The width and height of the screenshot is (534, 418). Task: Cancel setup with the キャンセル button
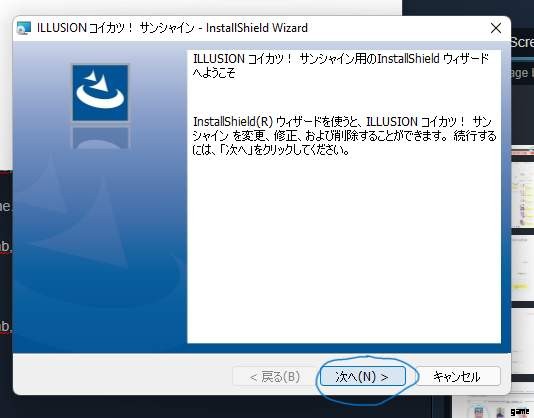[x=456, y=376]
